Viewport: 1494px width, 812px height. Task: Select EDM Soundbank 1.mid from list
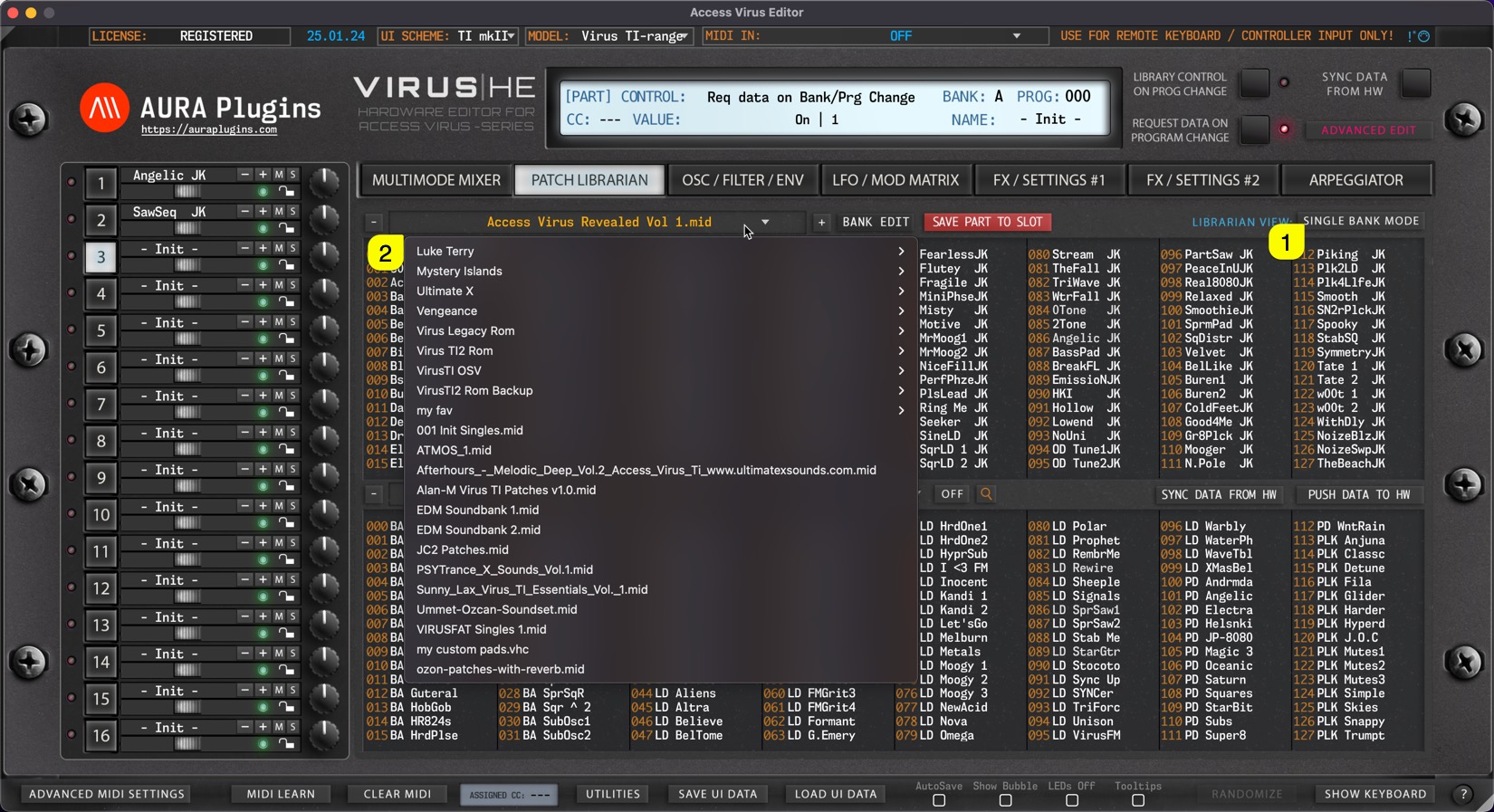click(477, 511)
